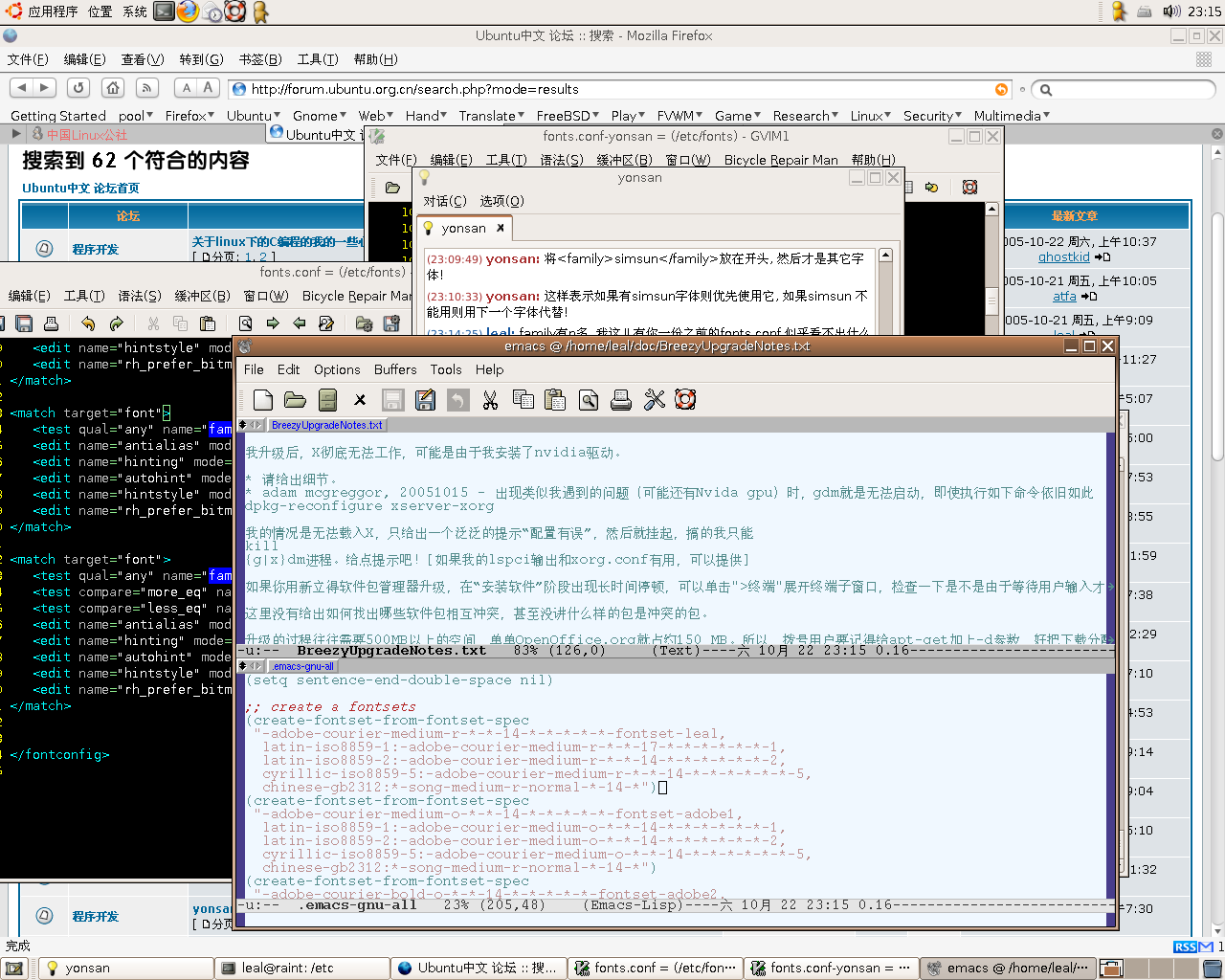
Task: Open Firefox 书签(B) bookmarks menu
Action: click(260, 59)
